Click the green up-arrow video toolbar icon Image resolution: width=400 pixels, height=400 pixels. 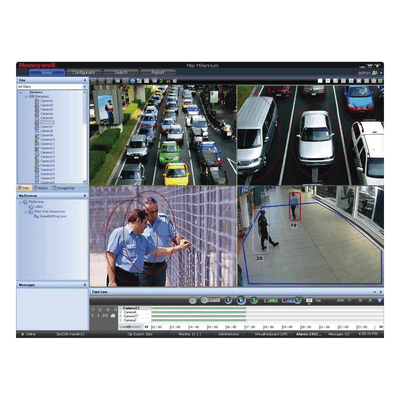168,81
